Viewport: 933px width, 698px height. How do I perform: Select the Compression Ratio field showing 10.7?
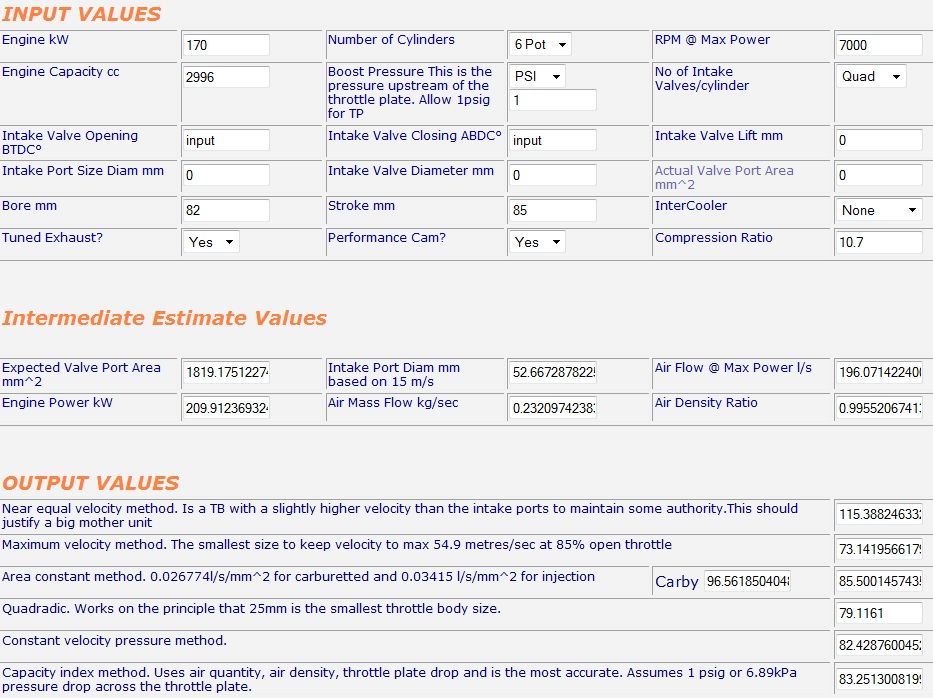[877, 242]
